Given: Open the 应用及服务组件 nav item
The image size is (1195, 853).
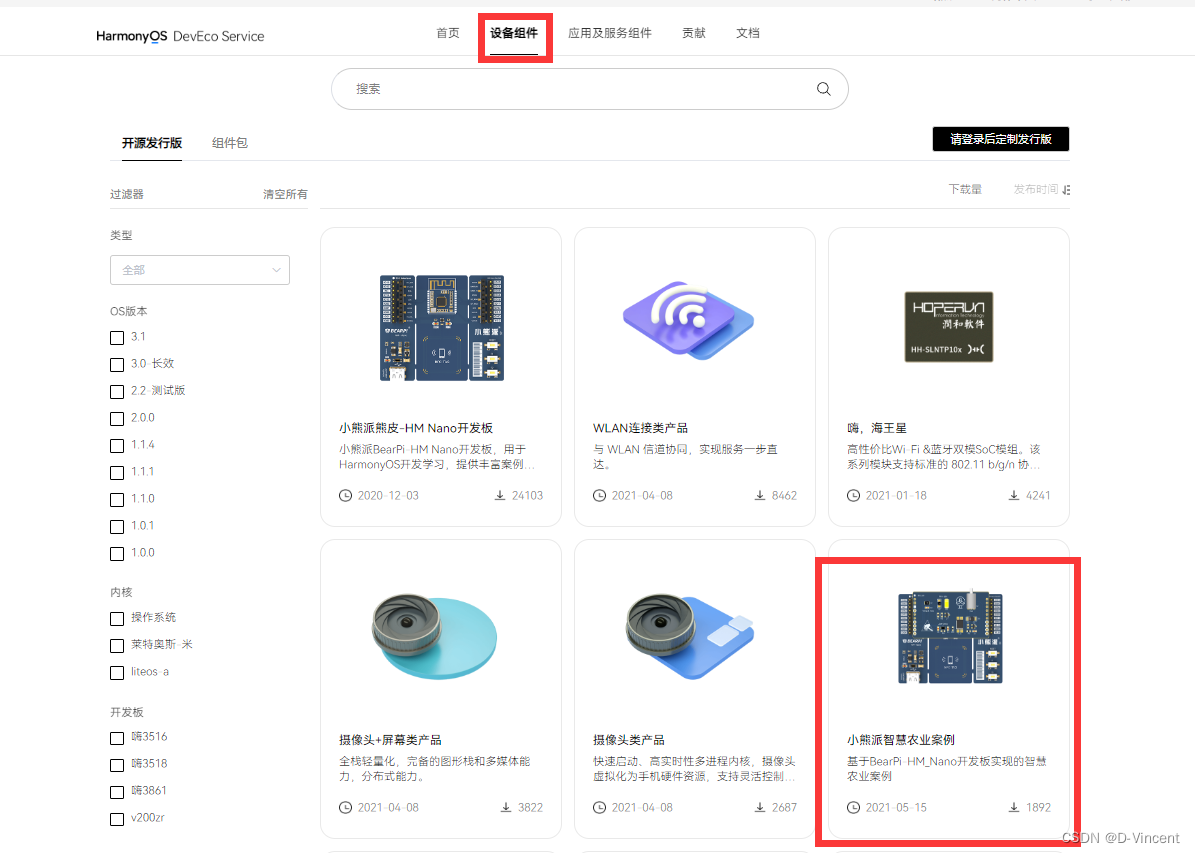Looking at the screenshot, I should (x=610, y=33).
